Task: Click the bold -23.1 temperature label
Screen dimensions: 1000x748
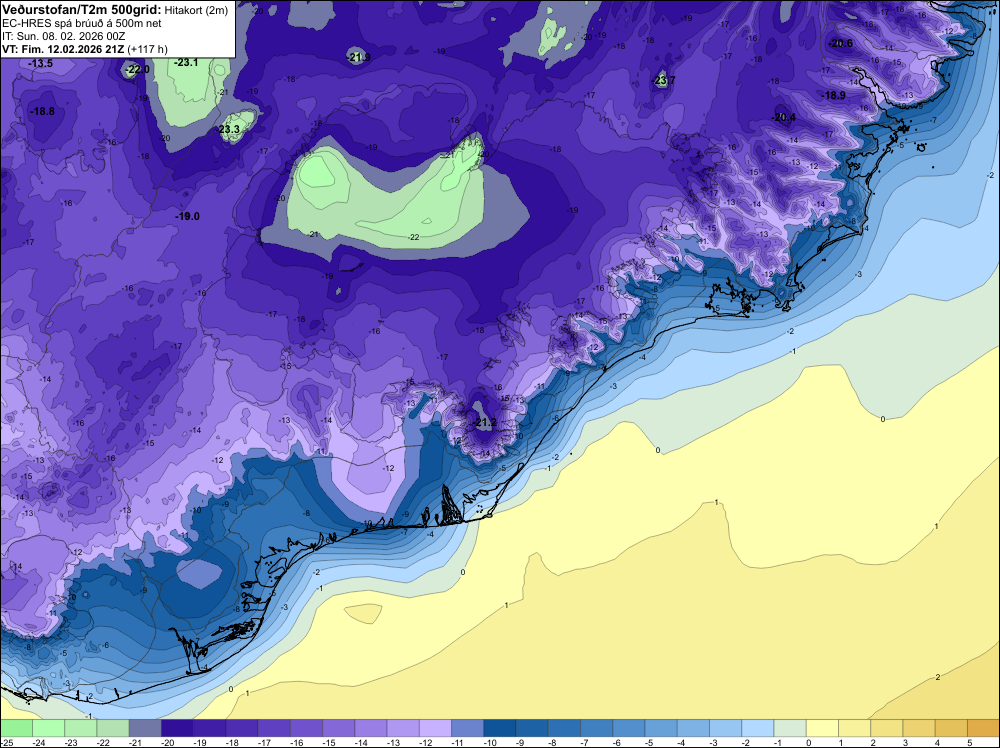Action: [x=186, y=62]
